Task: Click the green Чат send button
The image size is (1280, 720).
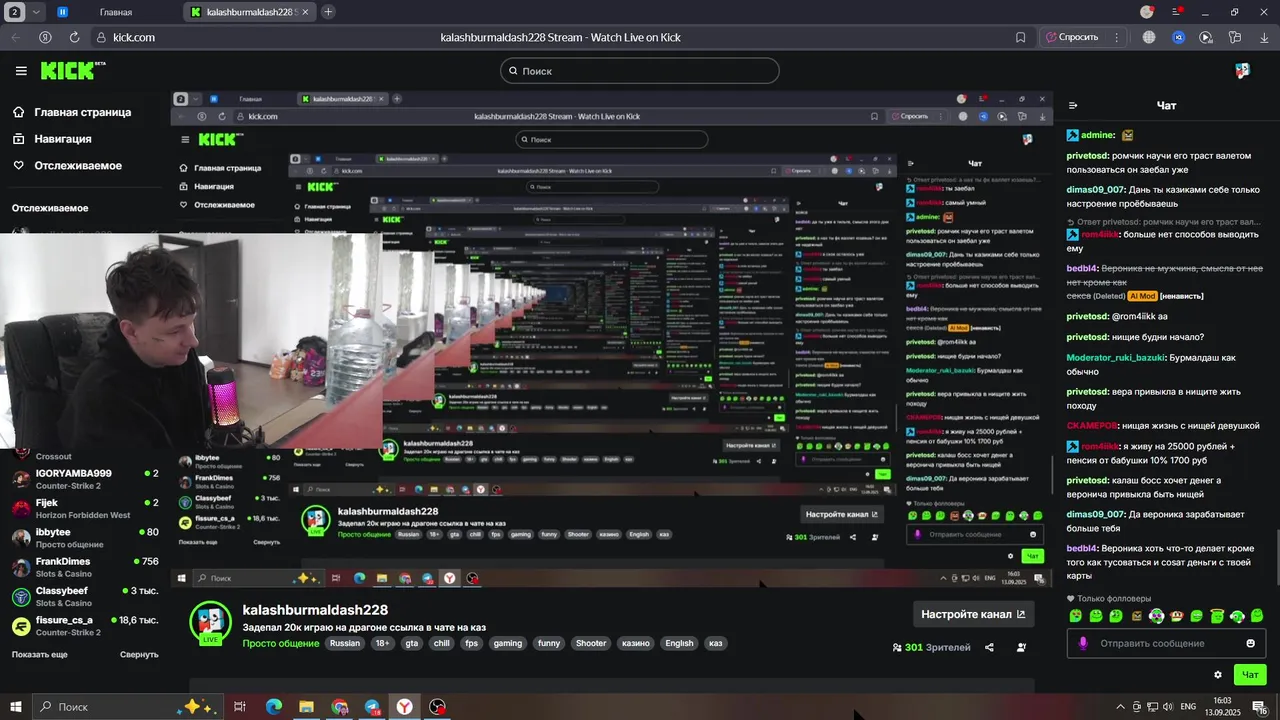Action: (x=1250, y=675)
